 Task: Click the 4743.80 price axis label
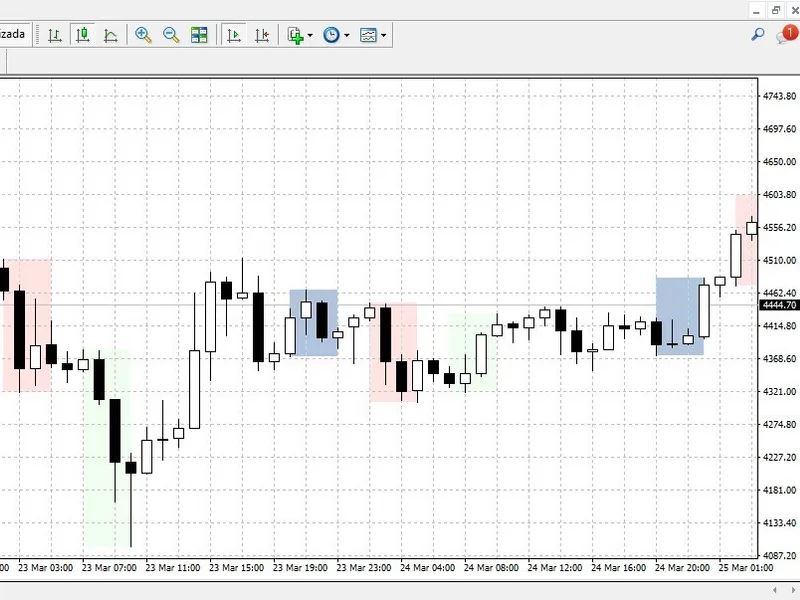779,96
